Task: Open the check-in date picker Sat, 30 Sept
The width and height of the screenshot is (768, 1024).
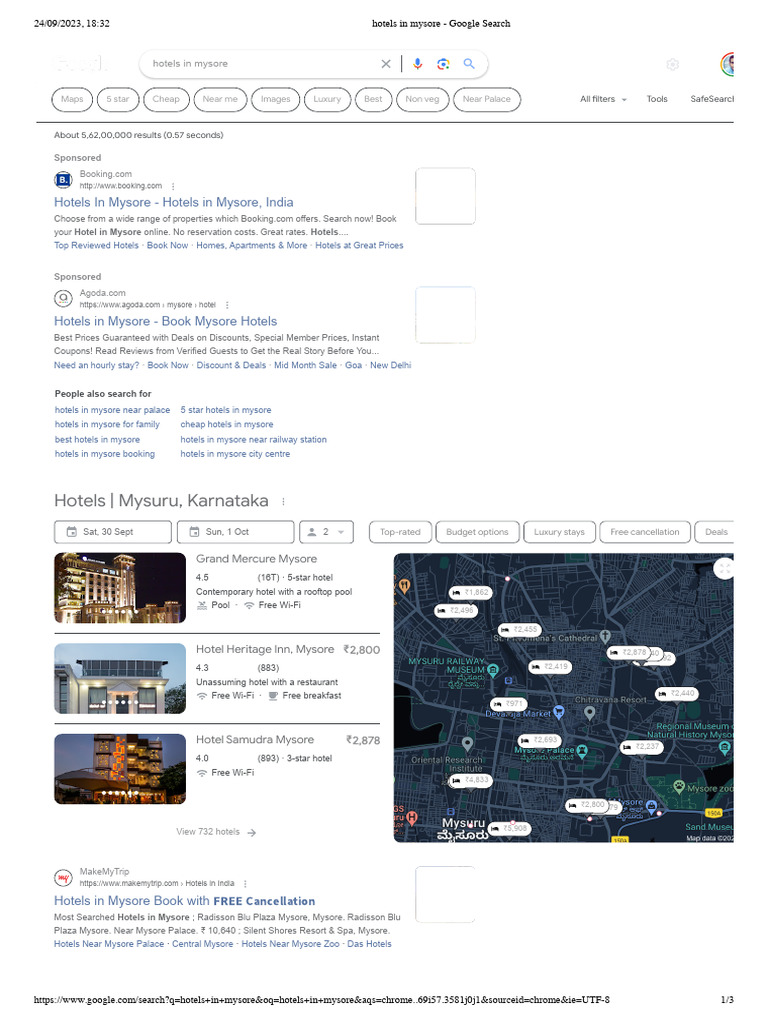Action: click(x=113, y=532)
